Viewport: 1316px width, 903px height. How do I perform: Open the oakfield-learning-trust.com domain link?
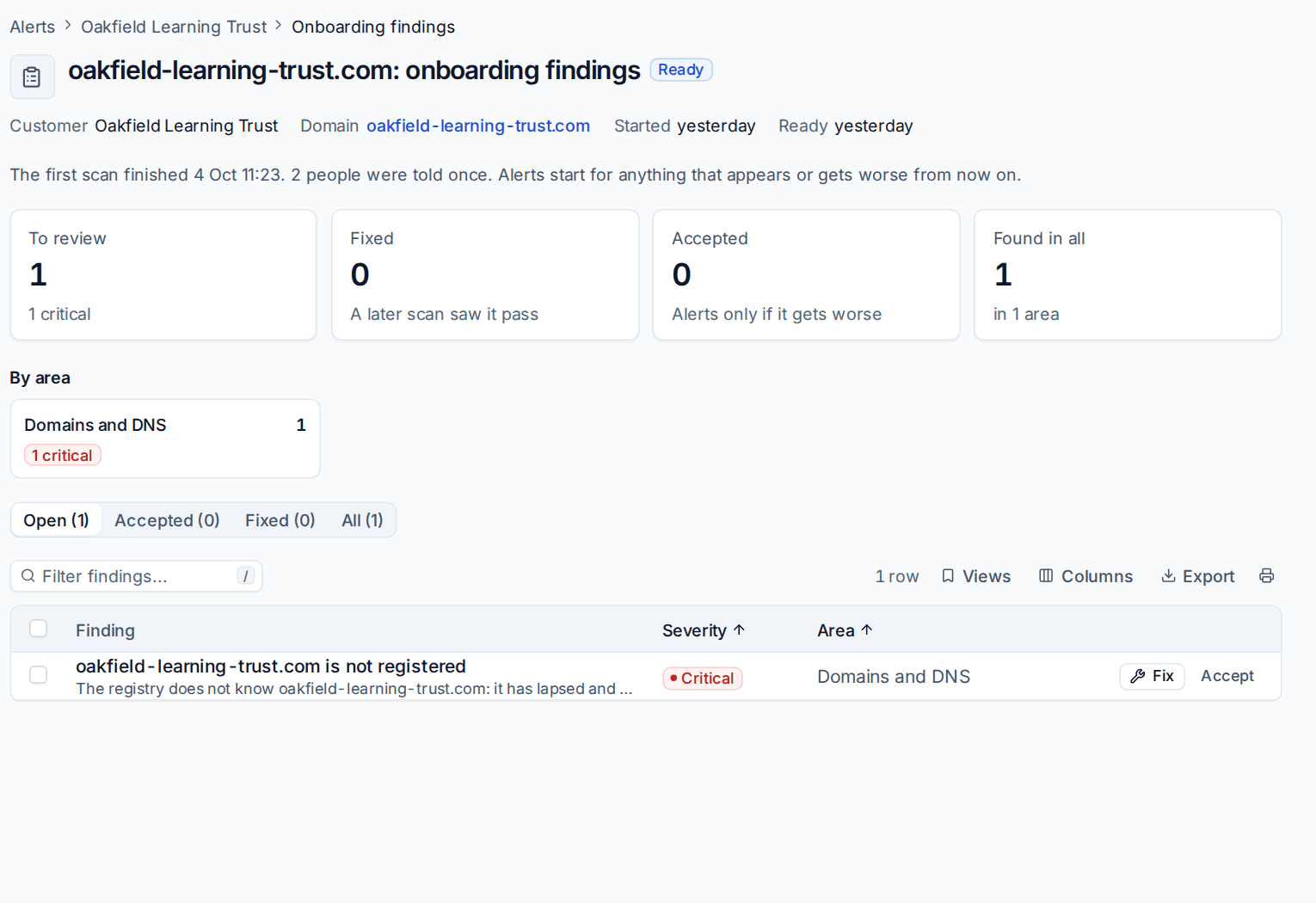pos(478,126)
